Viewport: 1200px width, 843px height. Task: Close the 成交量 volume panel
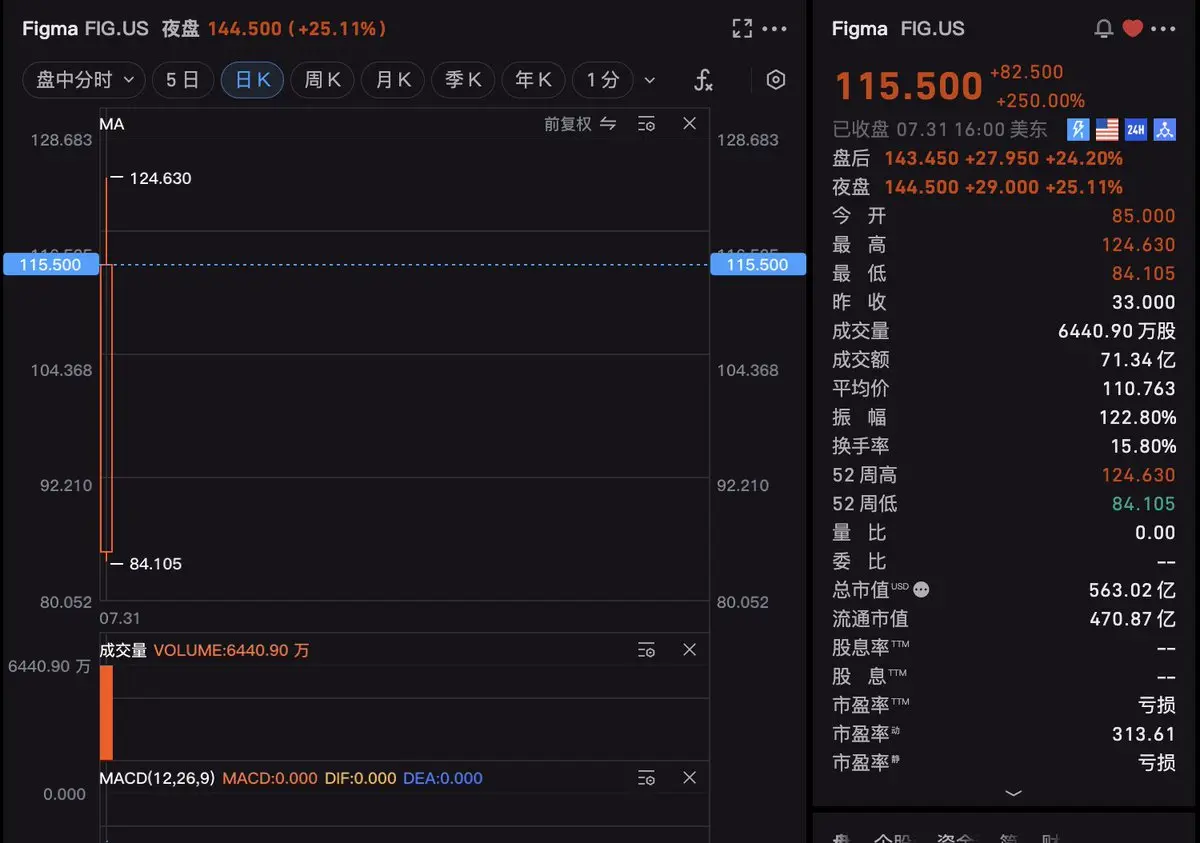pyautogui.click(x=689, y=650)
